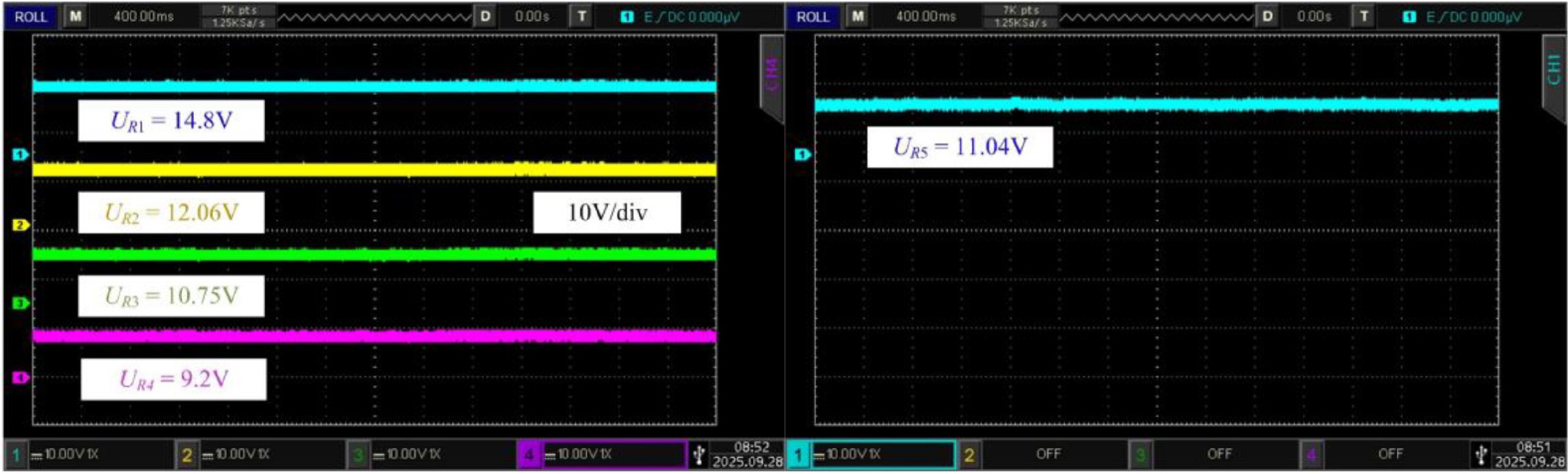Select yellow channel 2 ground marker
Image resolution: width=1568 pixels, height=474 pixels.
20,226
